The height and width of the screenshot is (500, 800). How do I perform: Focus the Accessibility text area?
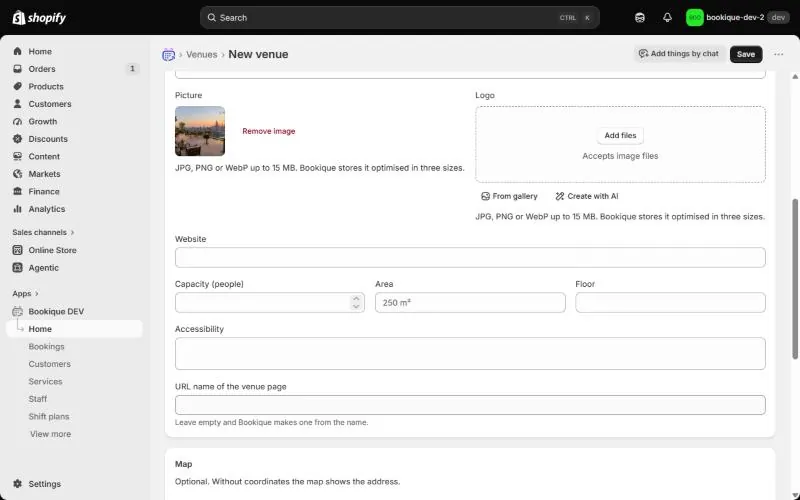pyautogui.click(x=470, y=354)
